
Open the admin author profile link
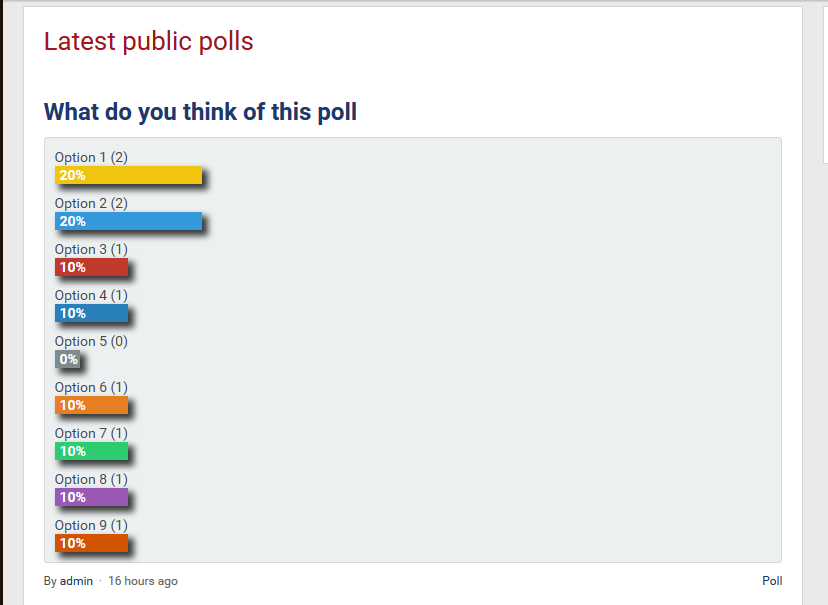[x=76, y=581]
